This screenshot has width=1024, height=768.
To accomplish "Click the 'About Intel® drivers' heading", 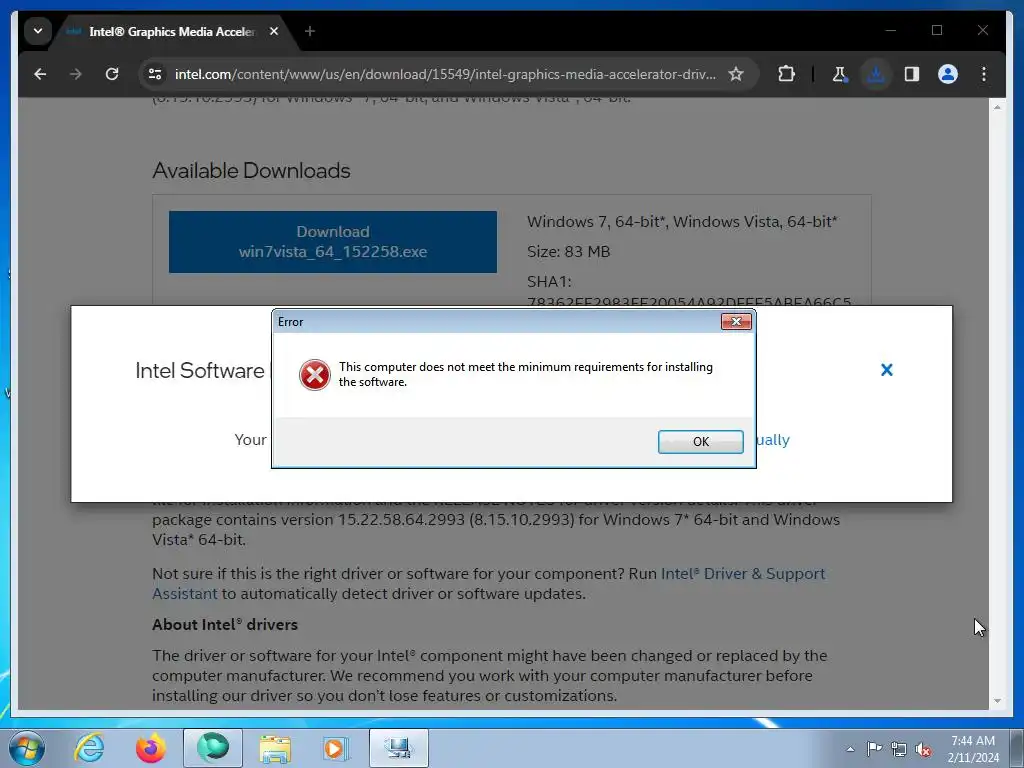I will pos(225,624).
